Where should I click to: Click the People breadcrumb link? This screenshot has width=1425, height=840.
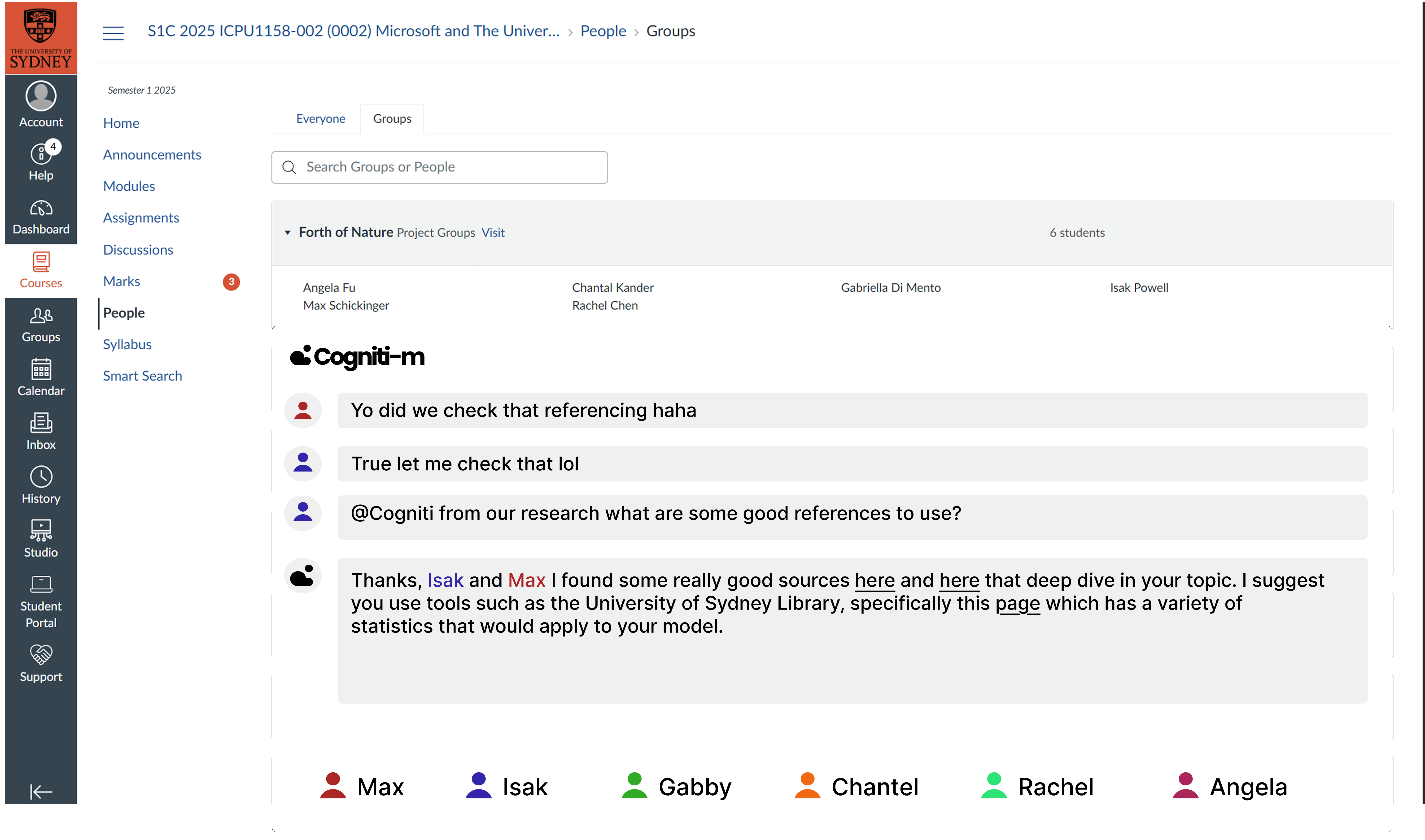coord(603,31)
